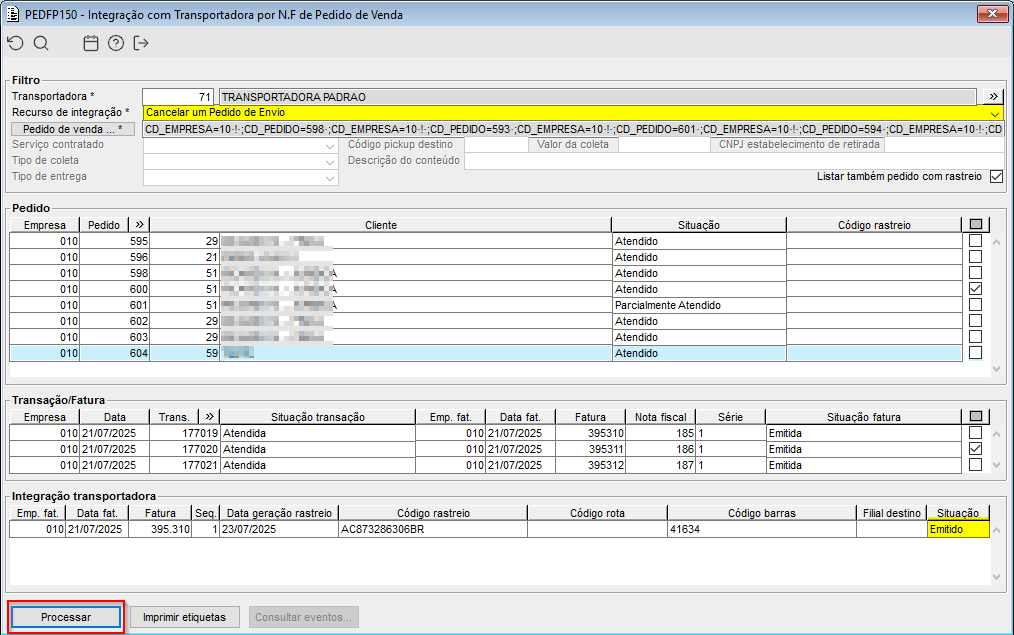Click the refresh/undo arrow toolbar icon
This screenshot has width=1014, height=635.
pos(15,43)
